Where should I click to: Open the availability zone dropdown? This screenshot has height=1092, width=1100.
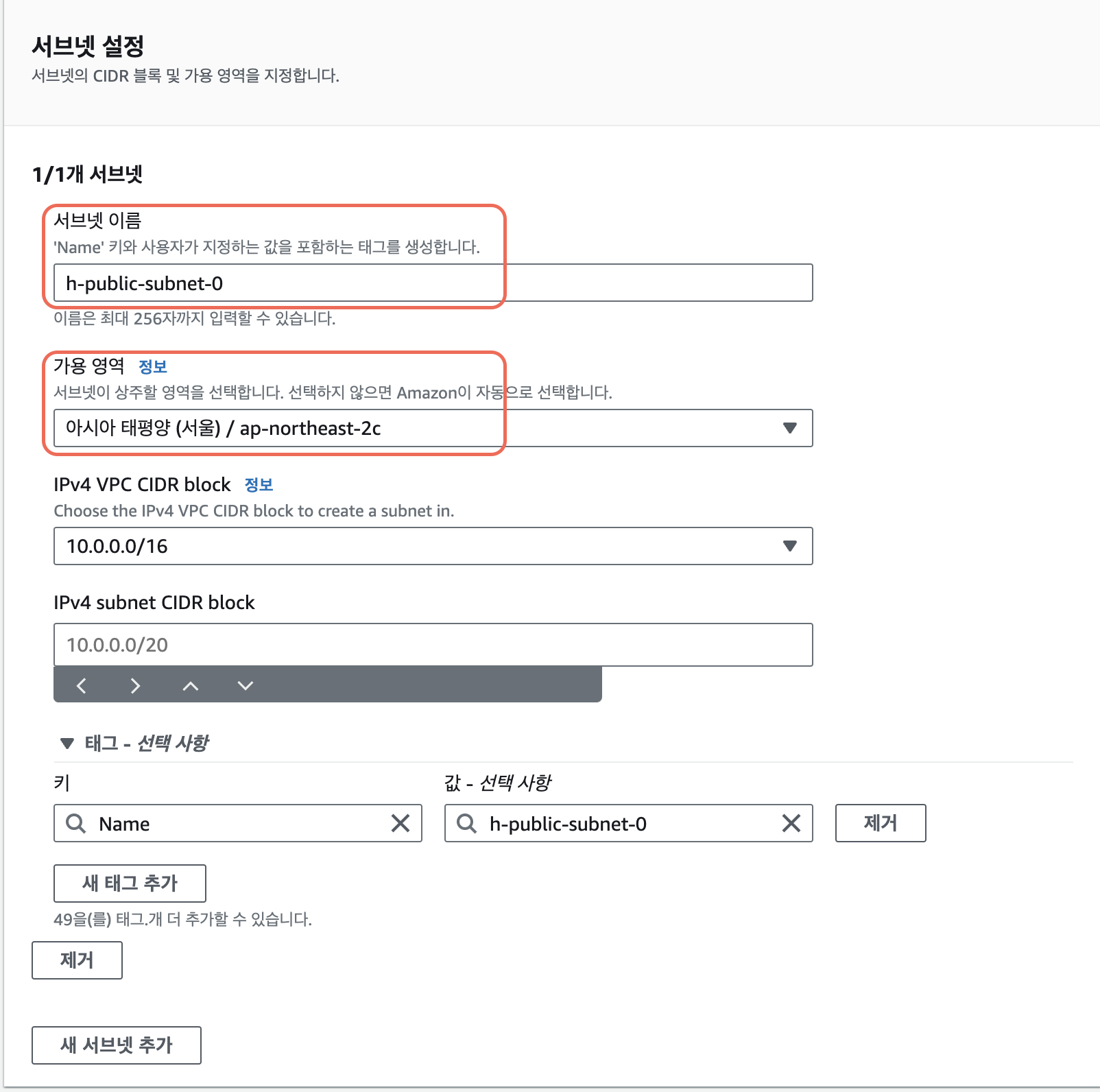(x=433, y=428)
